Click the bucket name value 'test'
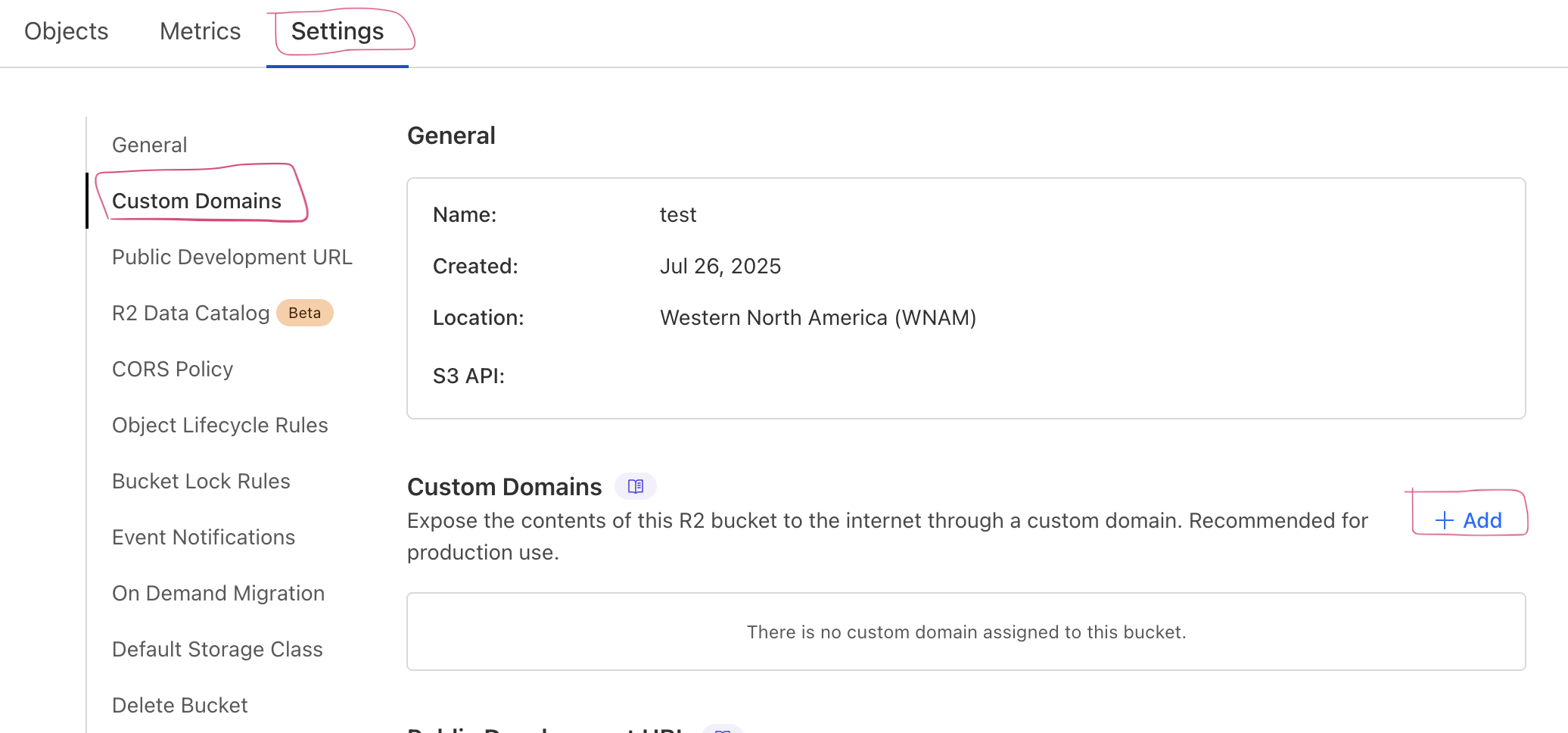Image resolution: width=1568 pixels, height=733 pixels. point(678,215)
